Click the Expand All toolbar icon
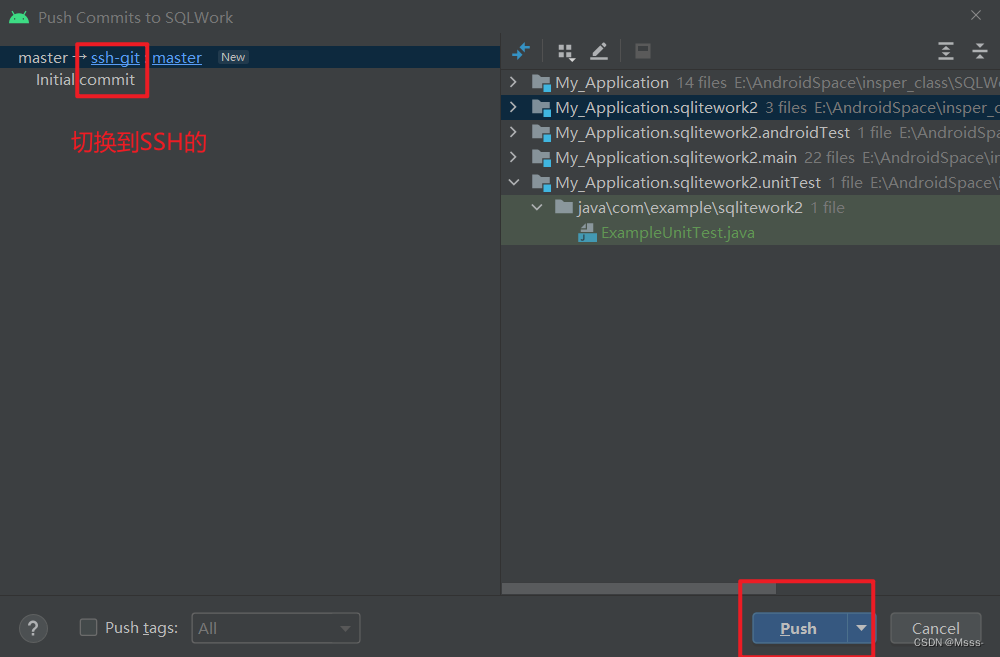The image size is (1000, 657). 946,51
